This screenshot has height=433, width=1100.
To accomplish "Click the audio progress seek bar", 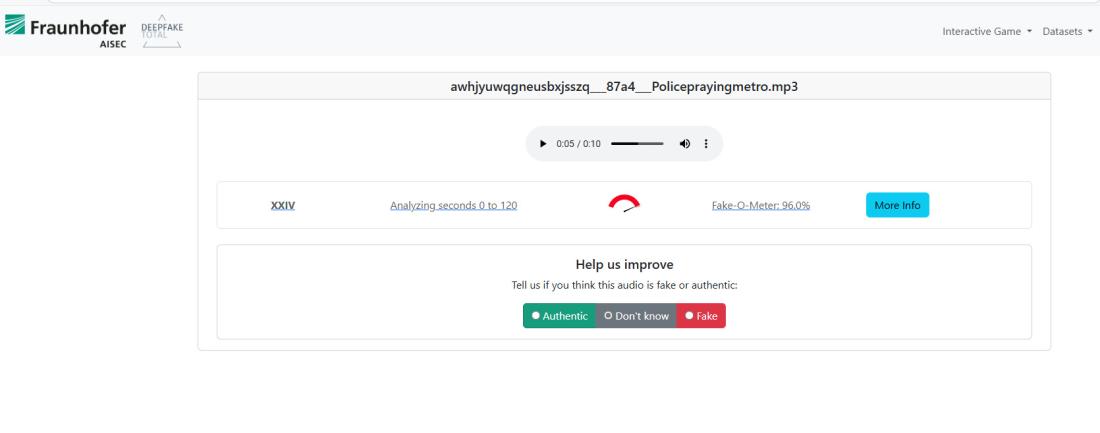I will [636, 144].
